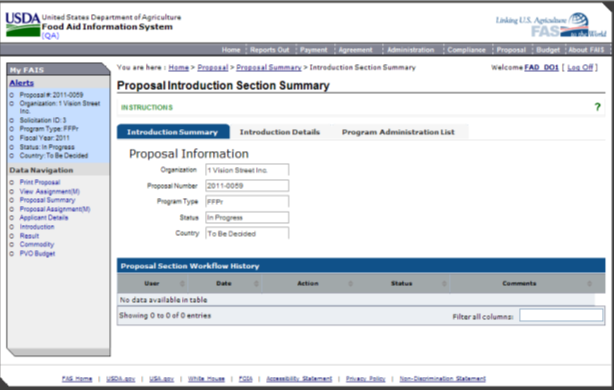
Task: Open Proposal Assignment(M) link
Action: click(x=55, y=209)
